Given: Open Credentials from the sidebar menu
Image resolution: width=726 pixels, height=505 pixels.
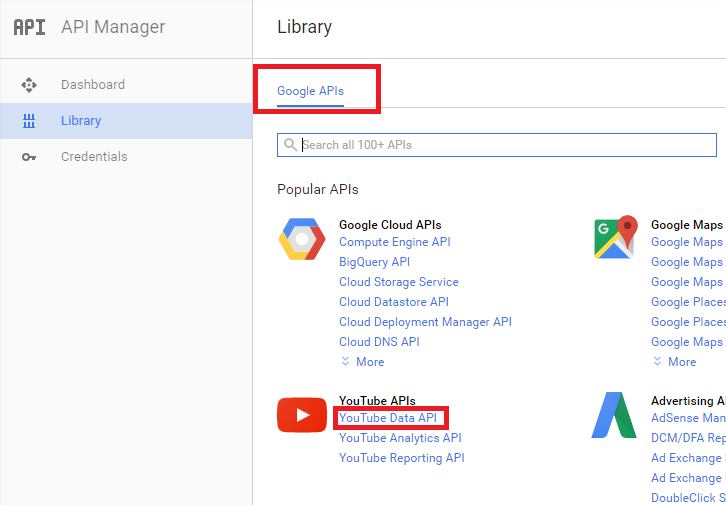Looking at the screenshot, I should click(94, 157).
